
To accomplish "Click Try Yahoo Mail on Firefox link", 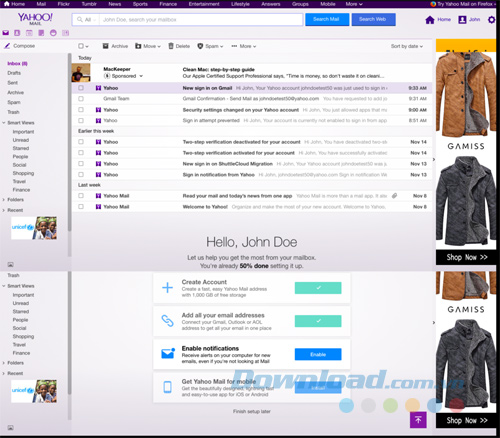I will (465, 4).
